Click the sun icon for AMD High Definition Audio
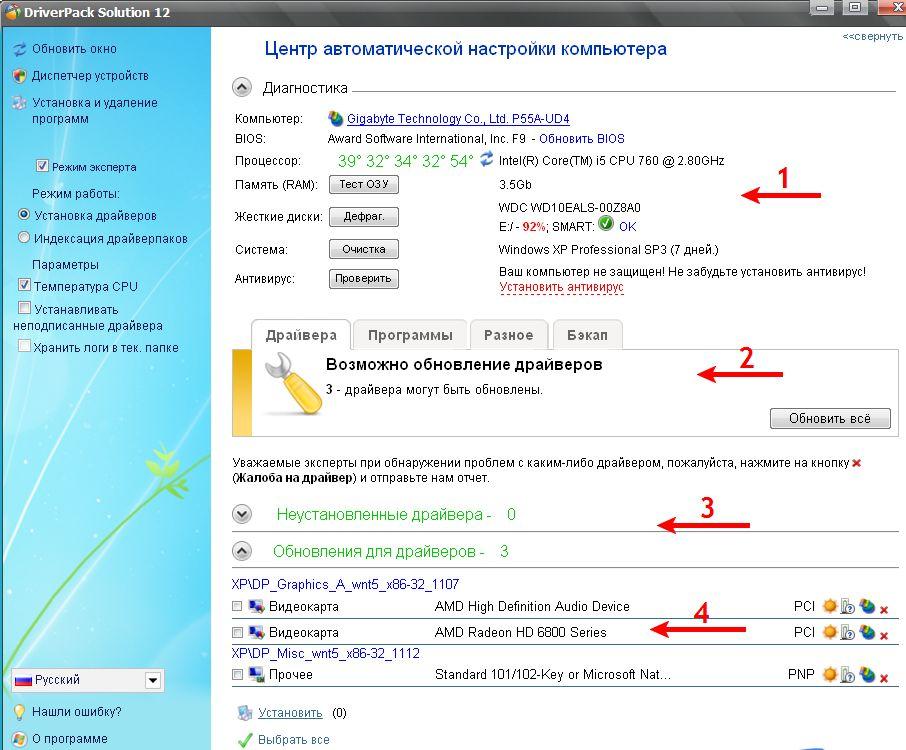906x750 pixels. (x=830, y=606)
